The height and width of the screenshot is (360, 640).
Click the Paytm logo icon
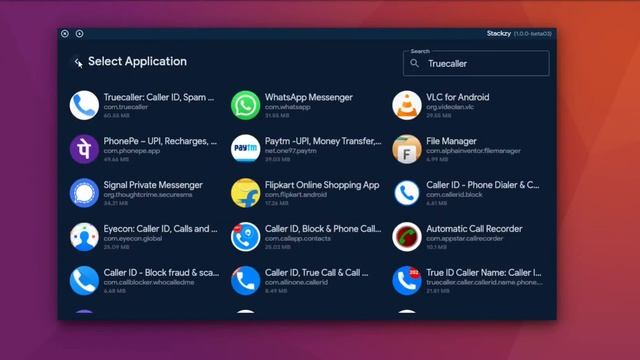click(245, 149)
